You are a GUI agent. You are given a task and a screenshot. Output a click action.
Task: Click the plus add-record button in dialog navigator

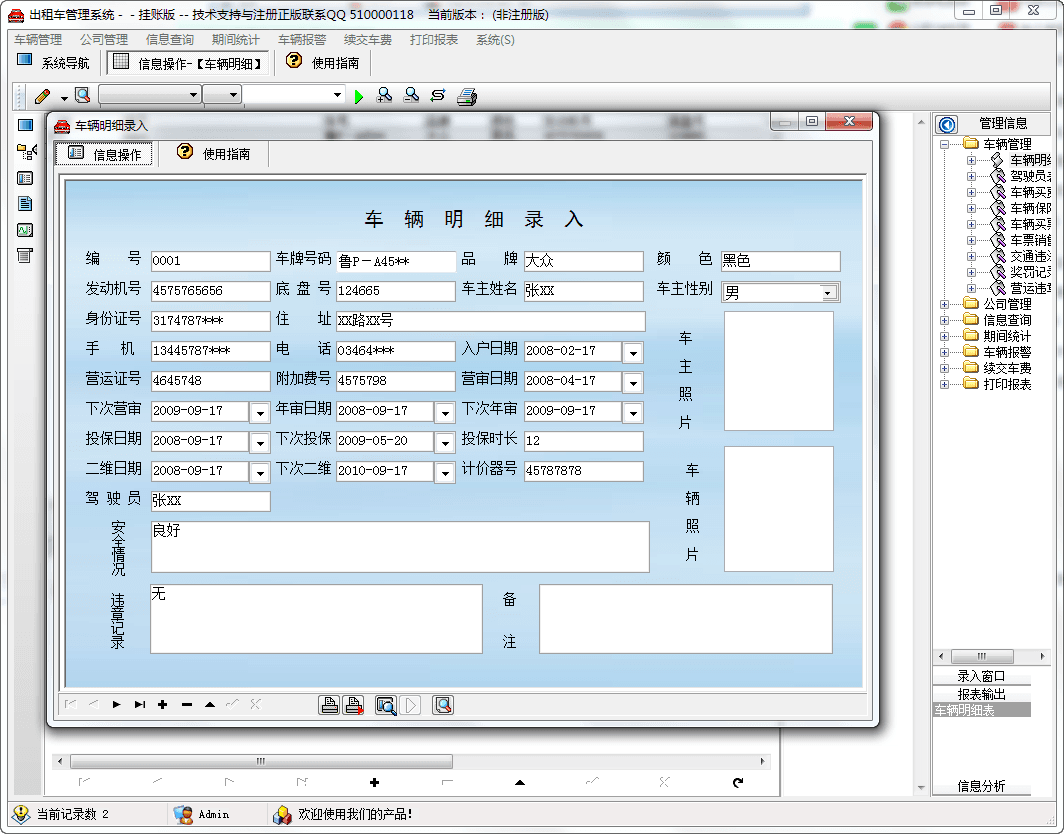click(162, 705)
